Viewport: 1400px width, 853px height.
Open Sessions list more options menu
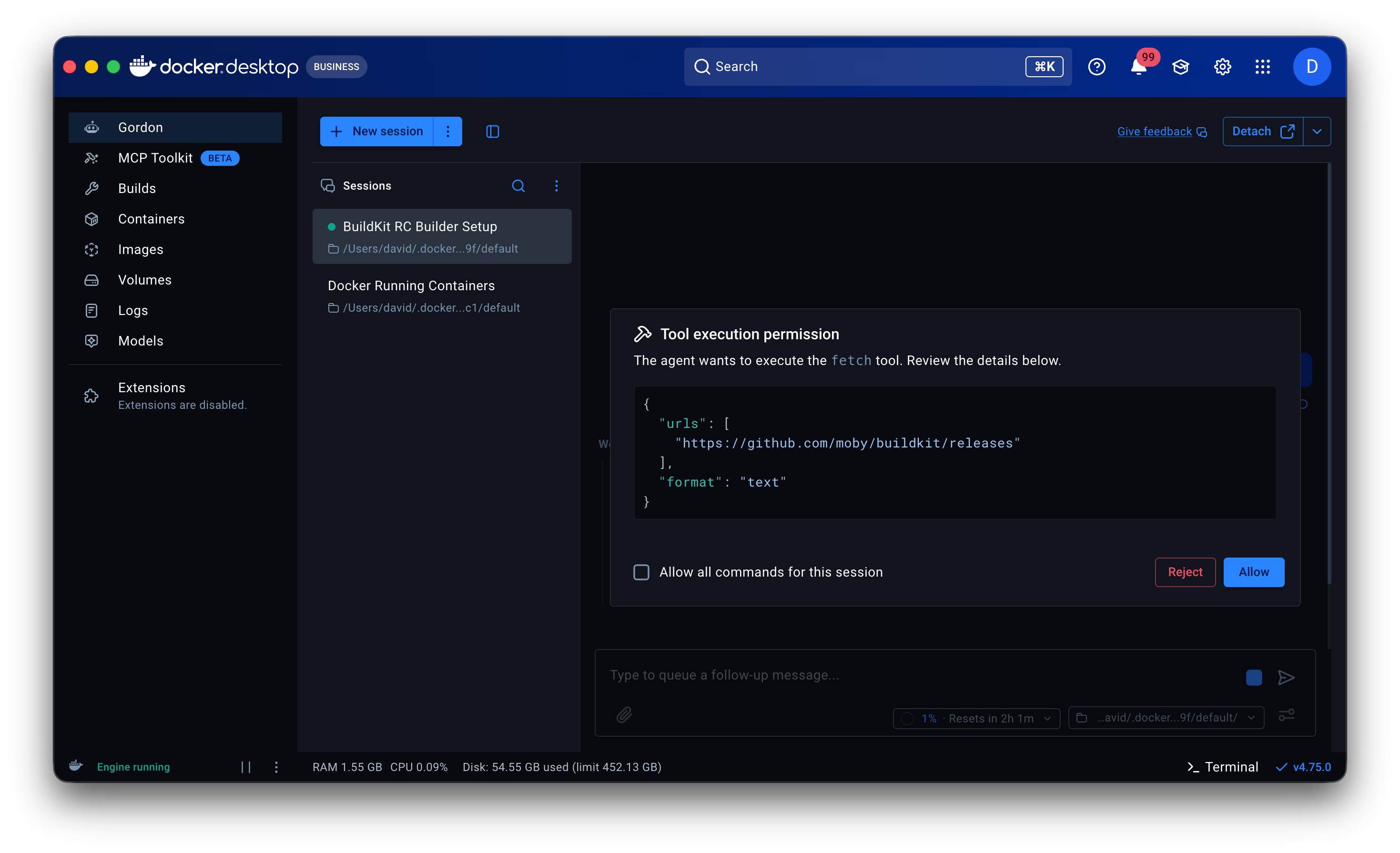point(556,186)
